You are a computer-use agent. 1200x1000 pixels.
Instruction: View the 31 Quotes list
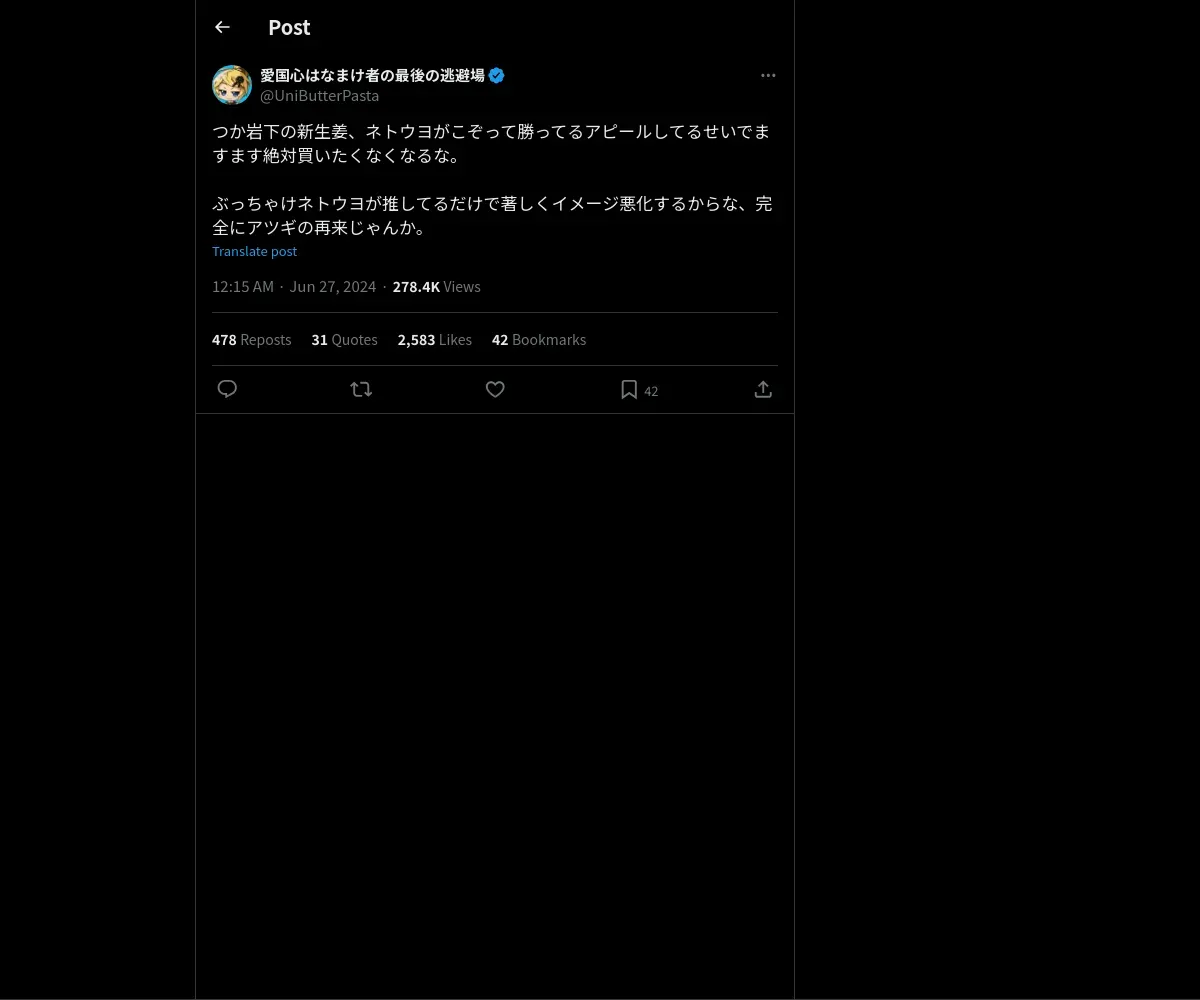[x=345, y=339]
